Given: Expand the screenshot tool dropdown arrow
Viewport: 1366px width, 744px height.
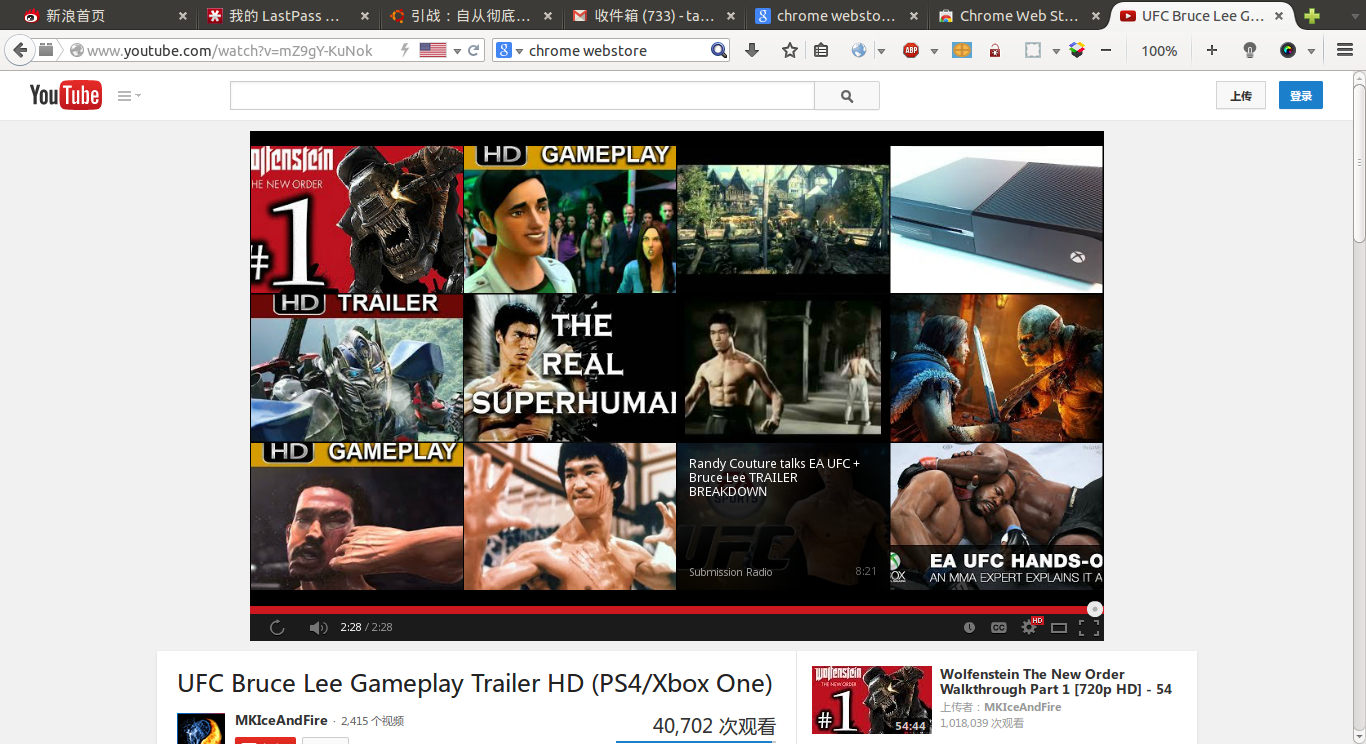Looking at the screenshot, I should 1056,51.
